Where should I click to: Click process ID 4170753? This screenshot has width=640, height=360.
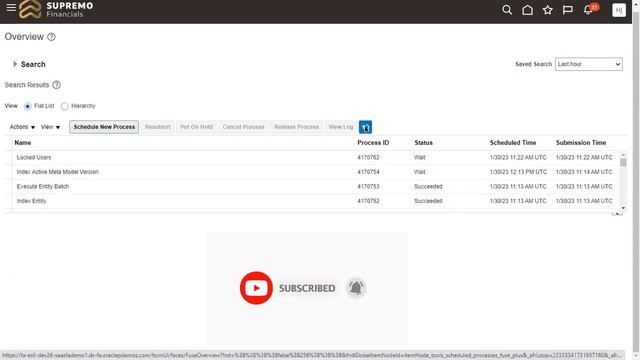click(x=368, y=187)
